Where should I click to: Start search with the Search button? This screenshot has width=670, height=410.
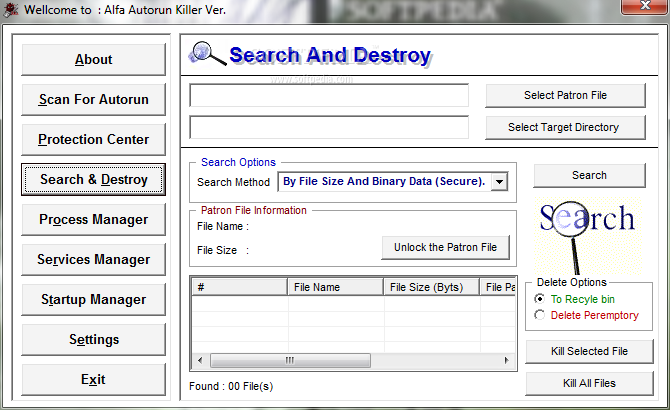click(x=589, y=175)
